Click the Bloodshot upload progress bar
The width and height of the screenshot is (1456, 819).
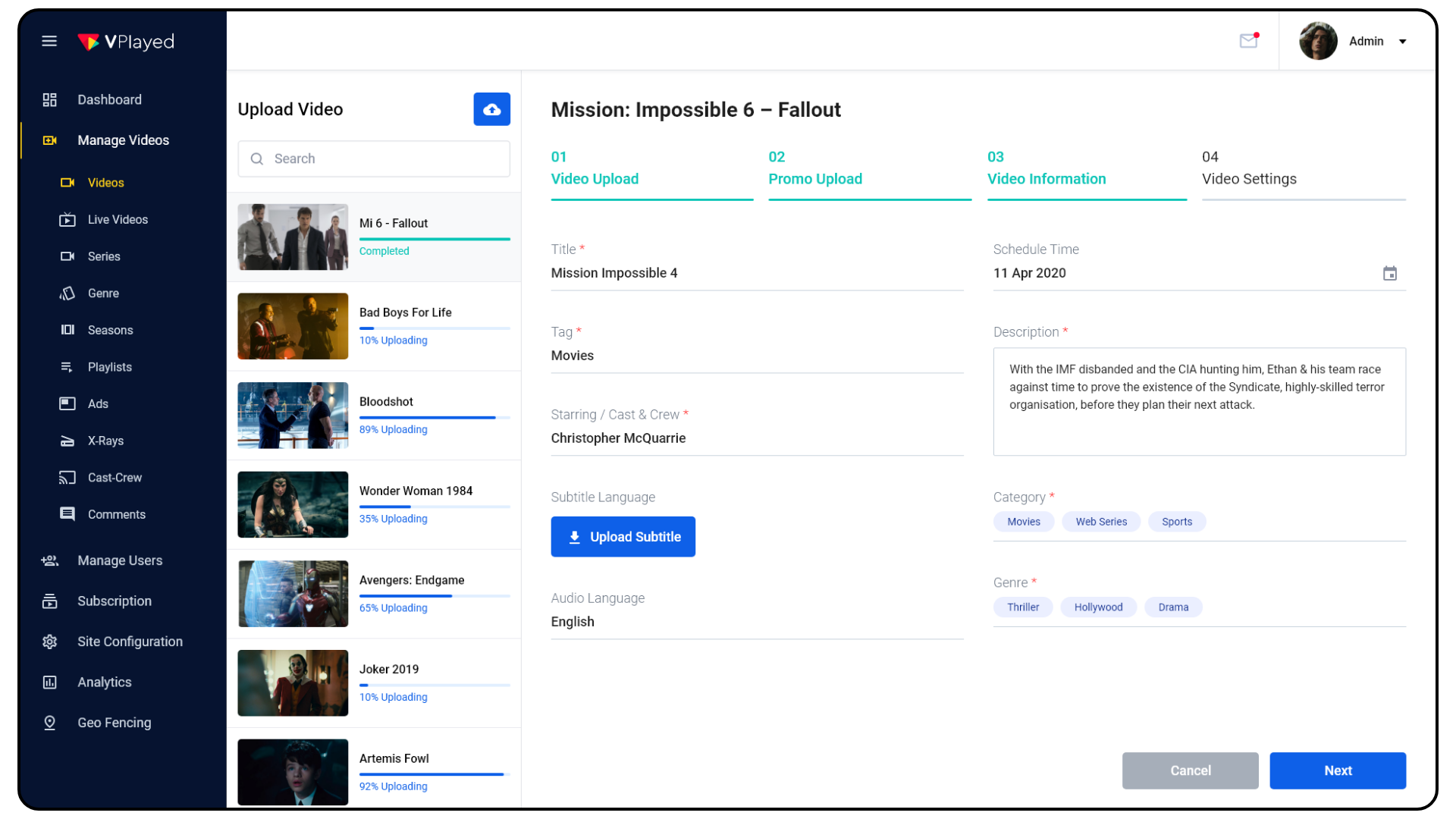434,418
